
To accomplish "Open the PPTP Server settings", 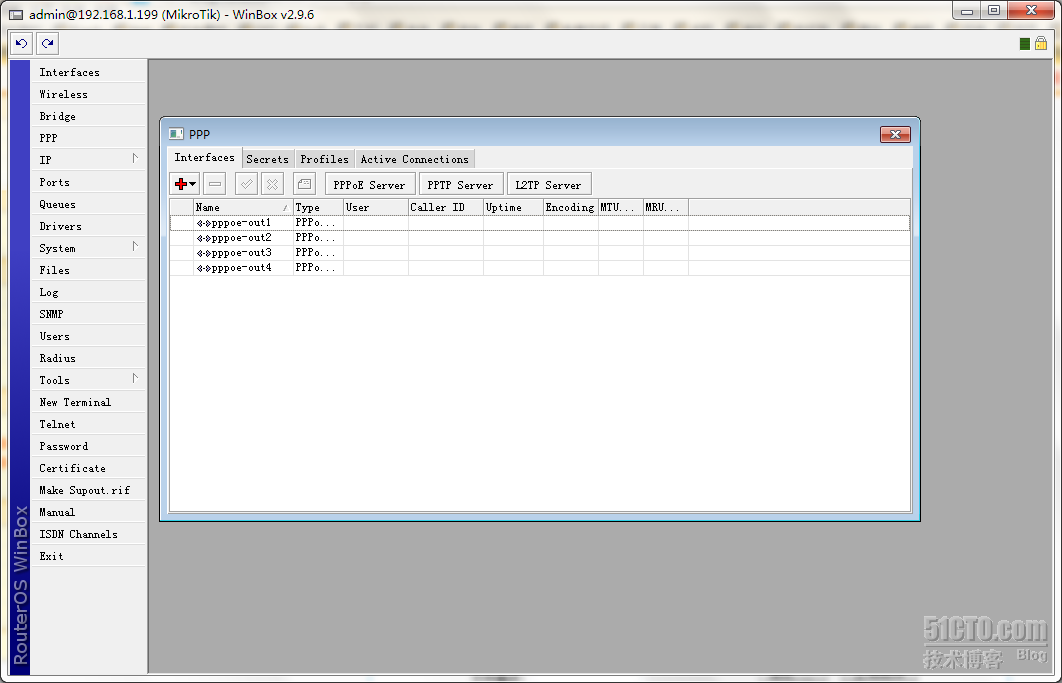I will pos(461,184).
